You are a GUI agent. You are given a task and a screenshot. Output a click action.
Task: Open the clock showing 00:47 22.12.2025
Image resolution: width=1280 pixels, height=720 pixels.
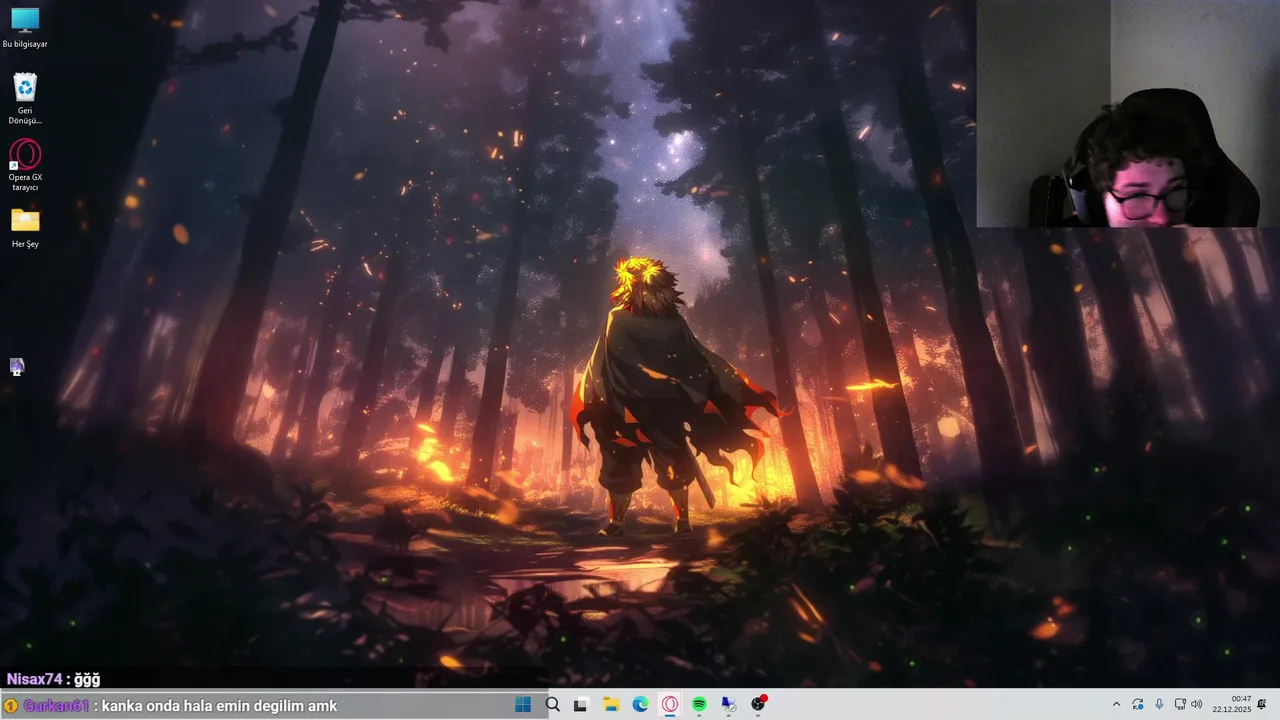[1232, 704]
